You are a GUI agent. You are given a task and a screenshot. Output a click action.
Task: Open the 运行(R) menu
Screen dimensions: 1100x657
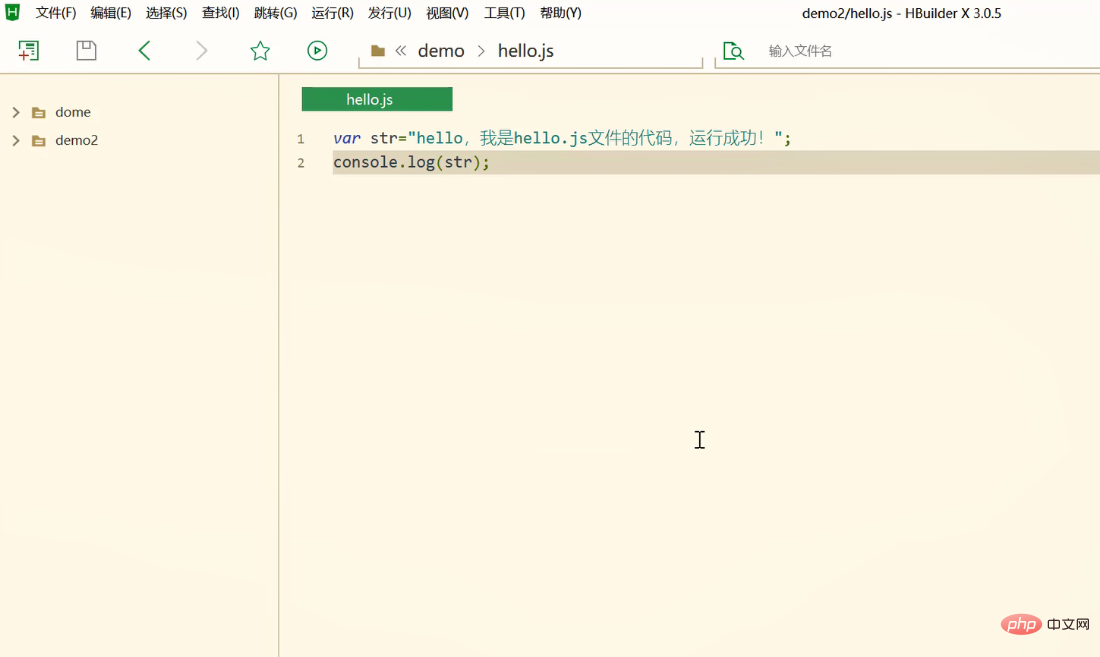(x=333, y=13)
